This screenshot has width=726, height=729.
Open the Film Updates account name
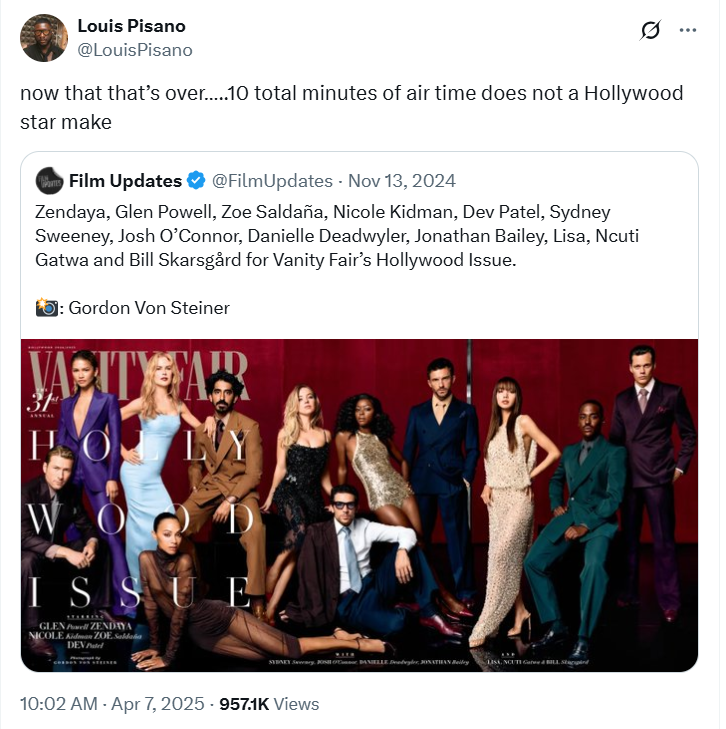point(125,181)
